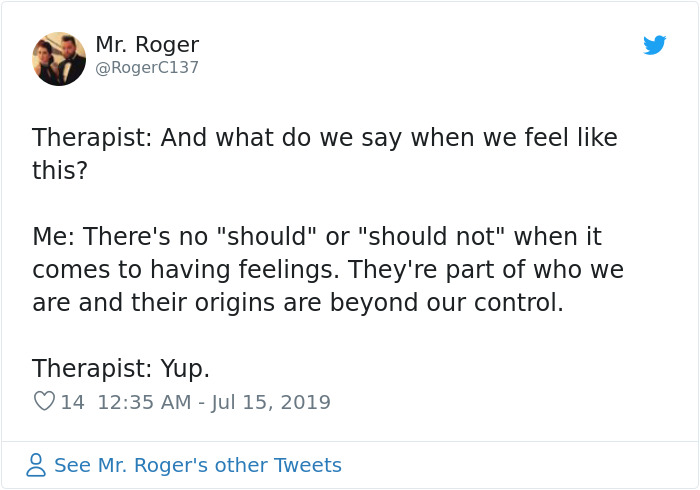Click "They're part of who we" text
Viewport: 700px width, 490px height.
coord(502,270)
